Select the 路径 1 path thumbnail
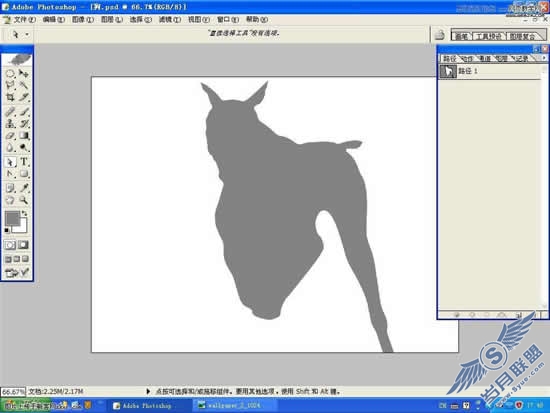Image resolution: width=550 pixels, height=413 pixels. (x=448, y=71)
